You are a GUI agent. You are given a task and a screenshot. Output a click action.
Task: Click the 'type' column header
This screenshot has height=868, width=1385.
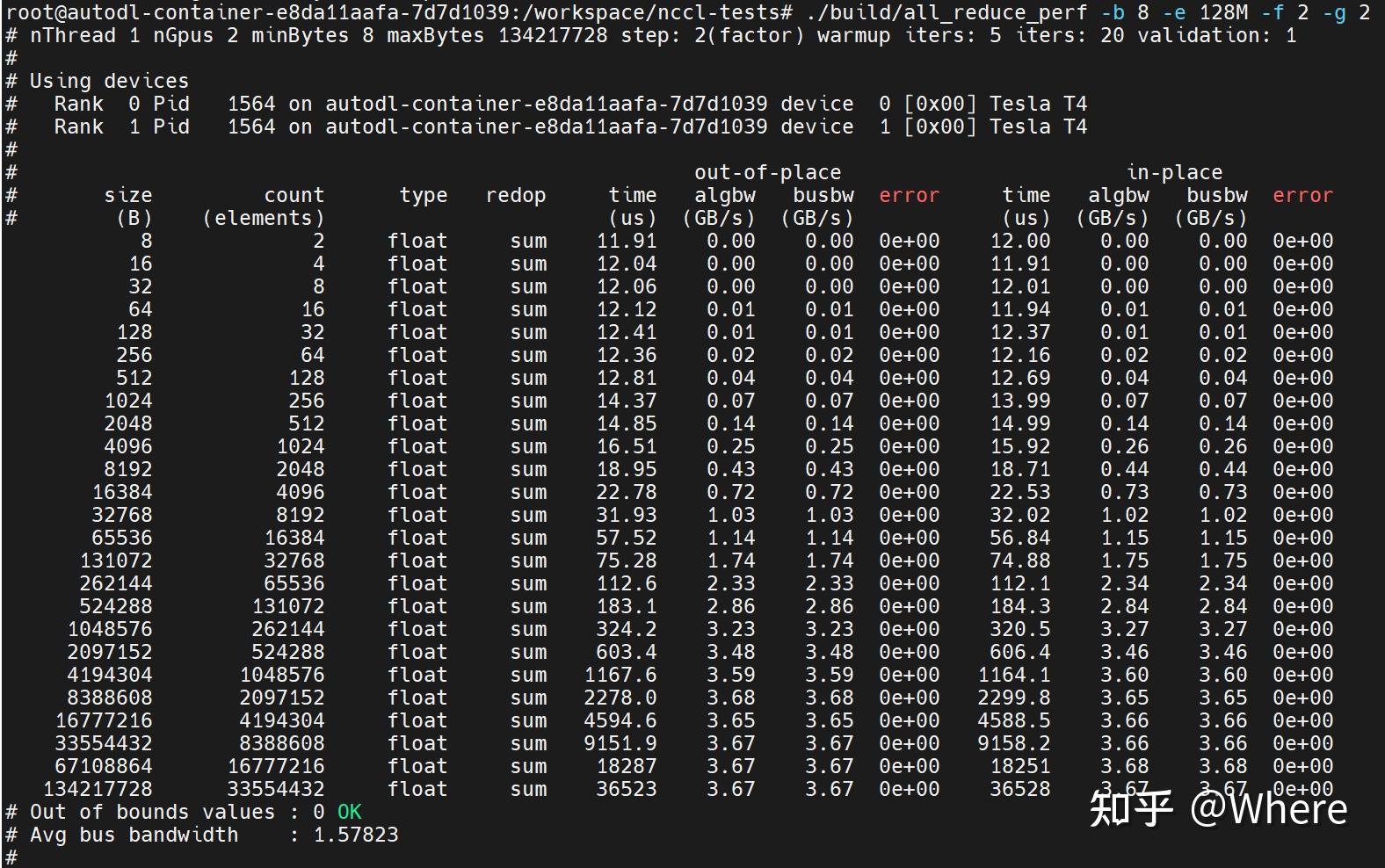[424, 195]
